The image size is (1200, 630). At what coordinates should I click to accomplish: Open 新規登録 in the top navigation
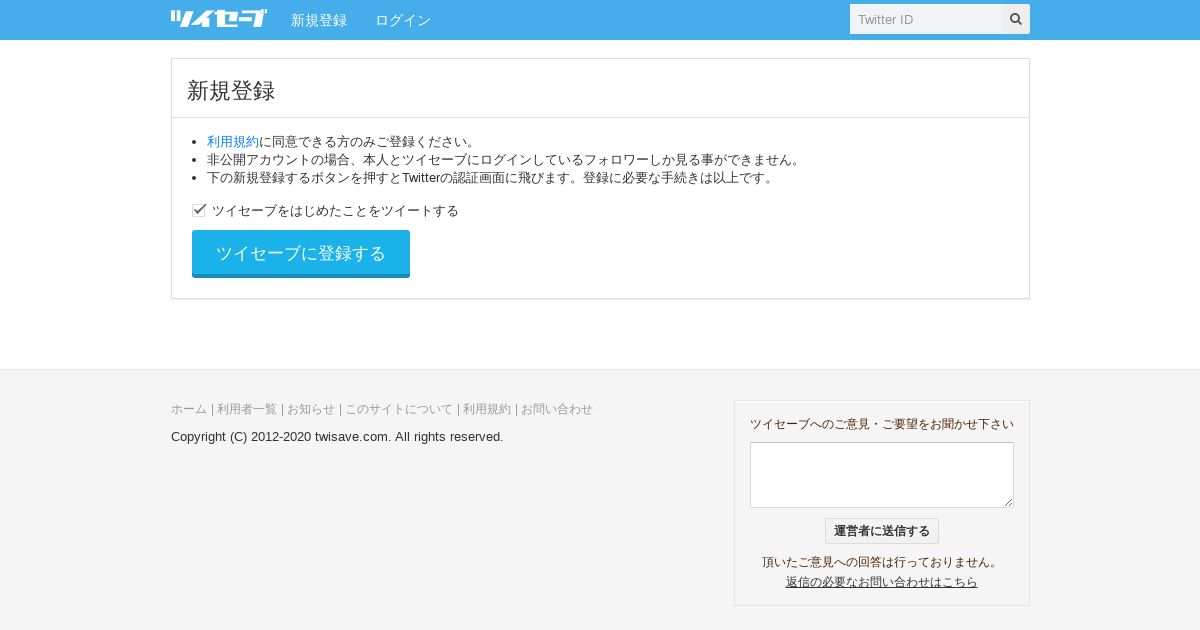(x=319, y=20)
